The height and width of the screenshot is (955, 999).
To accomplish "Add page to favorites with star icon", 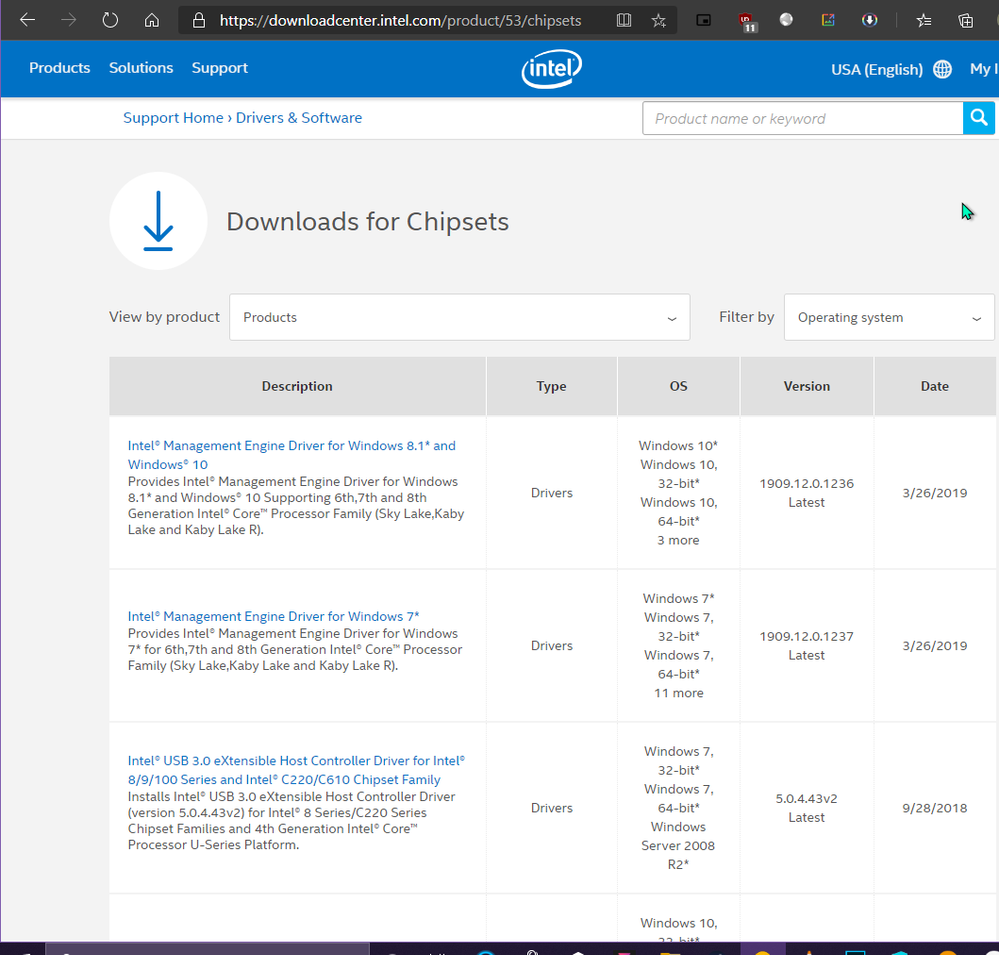I will coord(658,20).
